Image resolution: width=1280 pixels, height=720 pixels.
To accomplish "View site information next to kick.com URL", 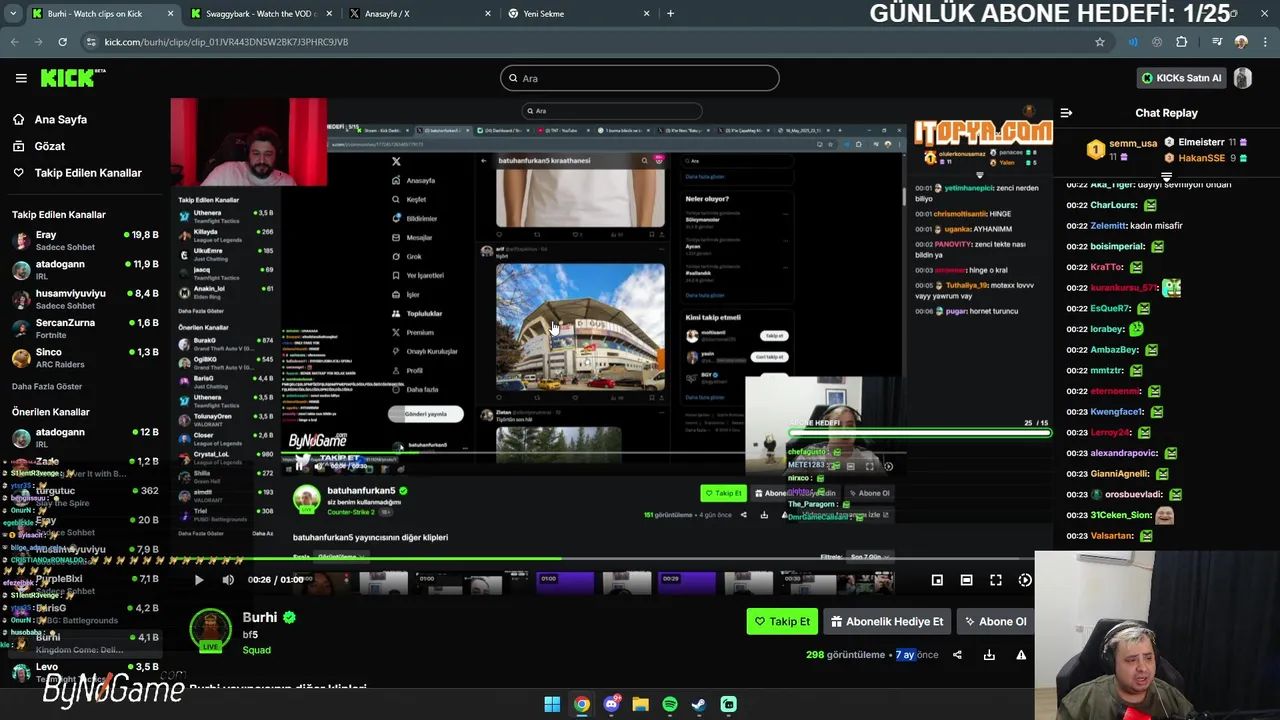I will (92, 42).
